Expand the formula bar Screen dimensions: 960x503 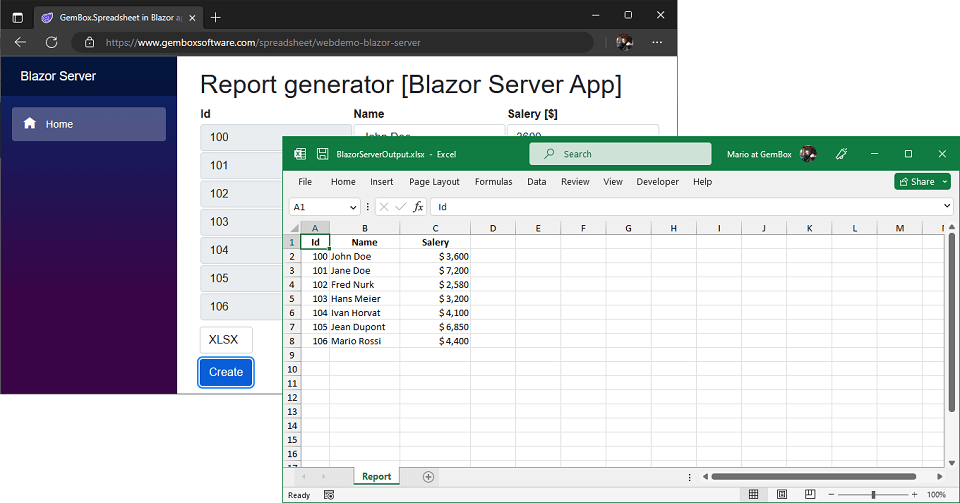[947, 207]
